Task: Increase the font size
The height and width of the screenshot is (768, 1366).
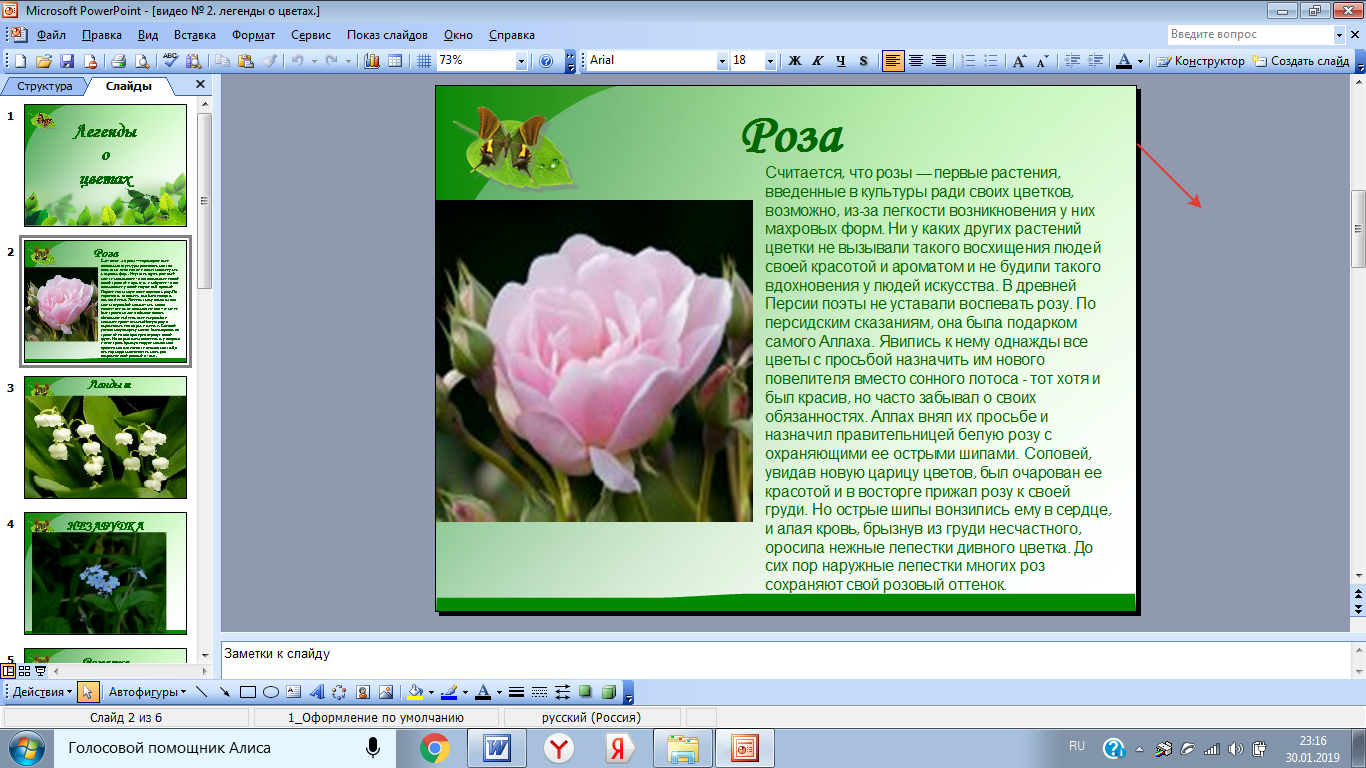Action: pyautogui.click(x=1019, y=61)
